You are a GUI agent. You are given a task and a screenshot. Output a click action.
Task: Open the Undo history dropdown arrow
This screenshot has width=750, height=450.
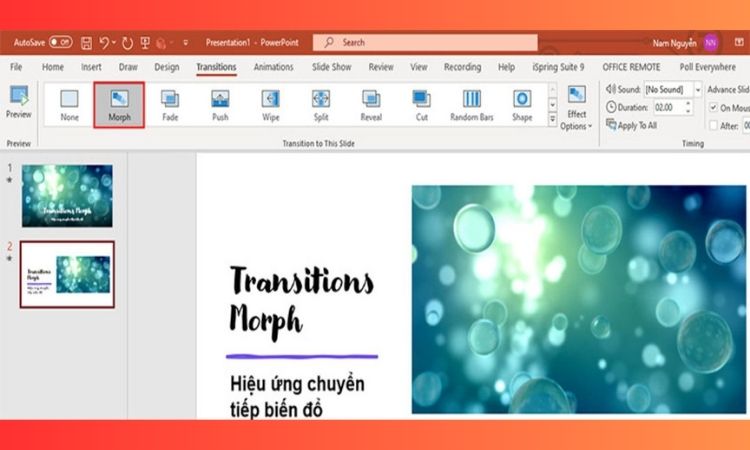pos(114,43)
